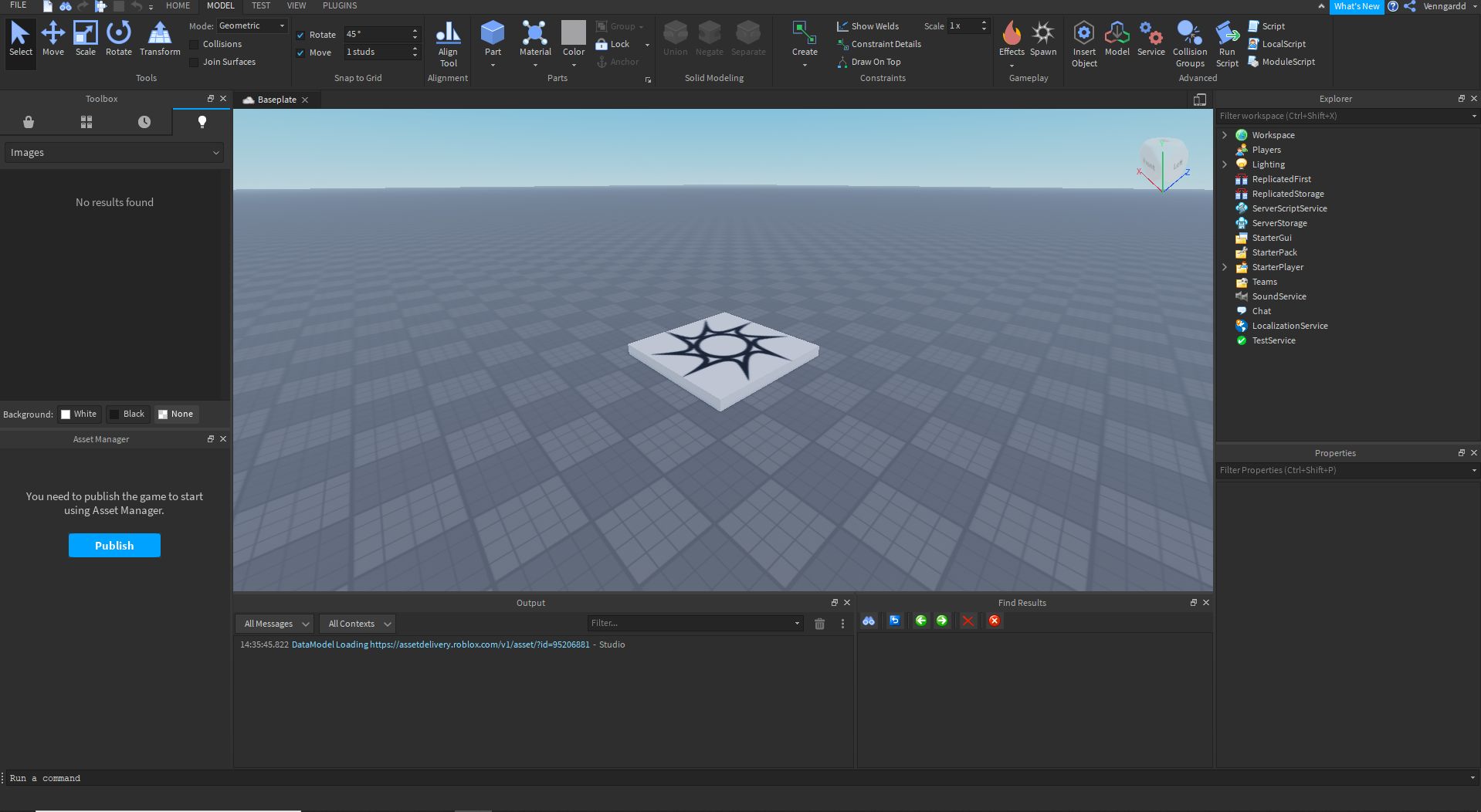The height and width of the screenshot is (812, 1481).
Task: Activate the Scale tool
Action: [x=85, y=39]
